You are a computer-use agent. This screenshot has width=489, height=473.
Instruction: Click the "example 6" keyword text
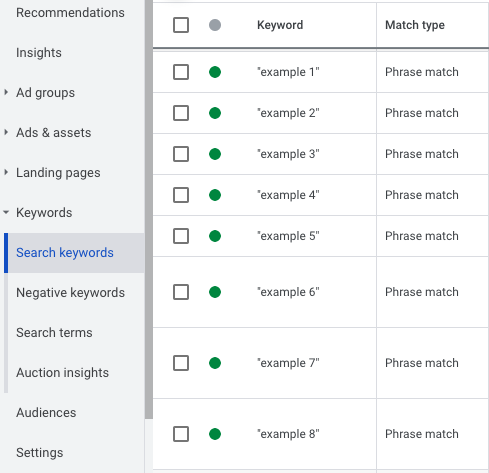tap(288, 292)
